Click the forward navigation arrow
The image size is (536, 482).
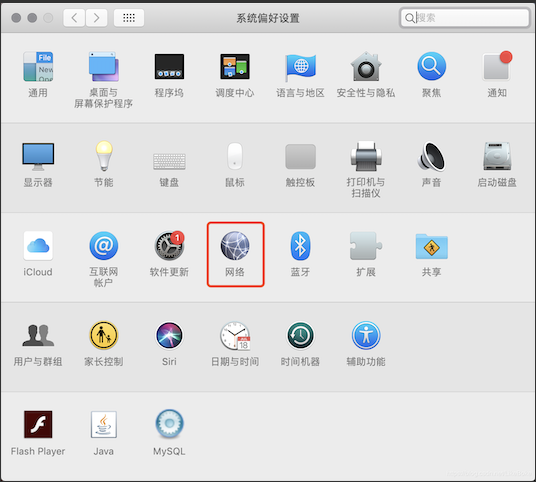pyautogui.click(x=96, y=17)
